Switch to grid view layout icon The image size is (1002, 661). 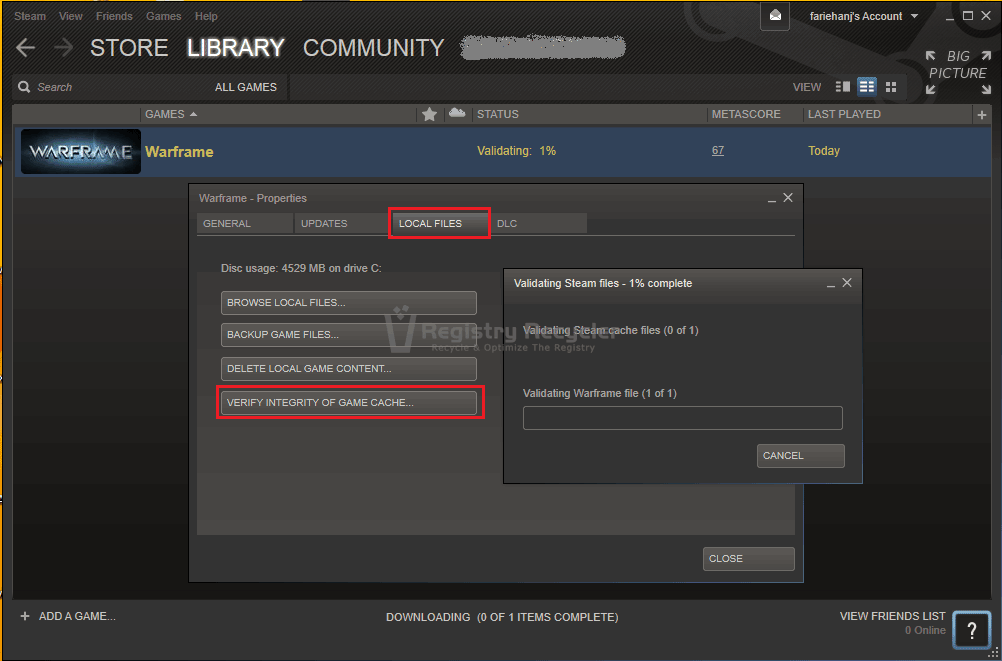point(891,87)
